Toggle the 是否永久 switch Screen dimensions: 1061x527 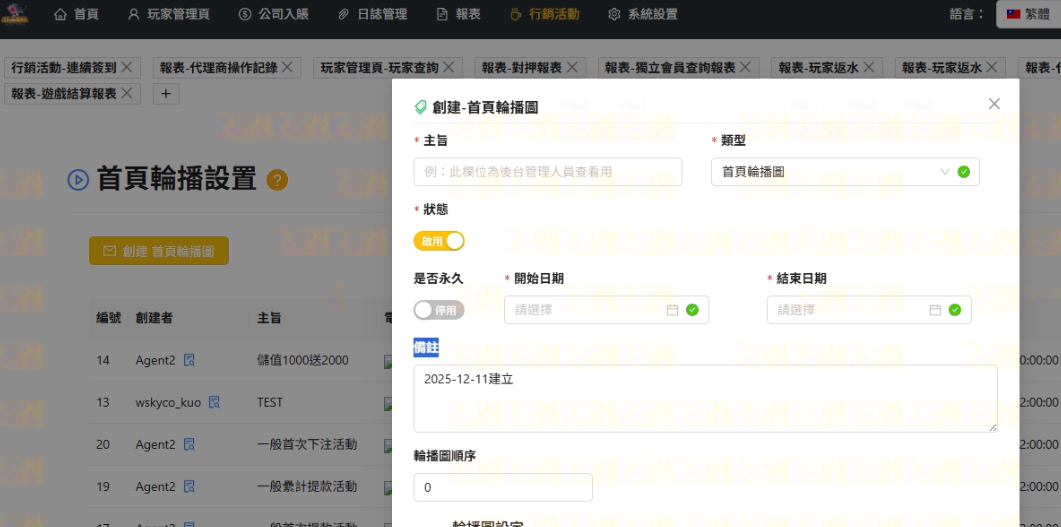(439, 310)
